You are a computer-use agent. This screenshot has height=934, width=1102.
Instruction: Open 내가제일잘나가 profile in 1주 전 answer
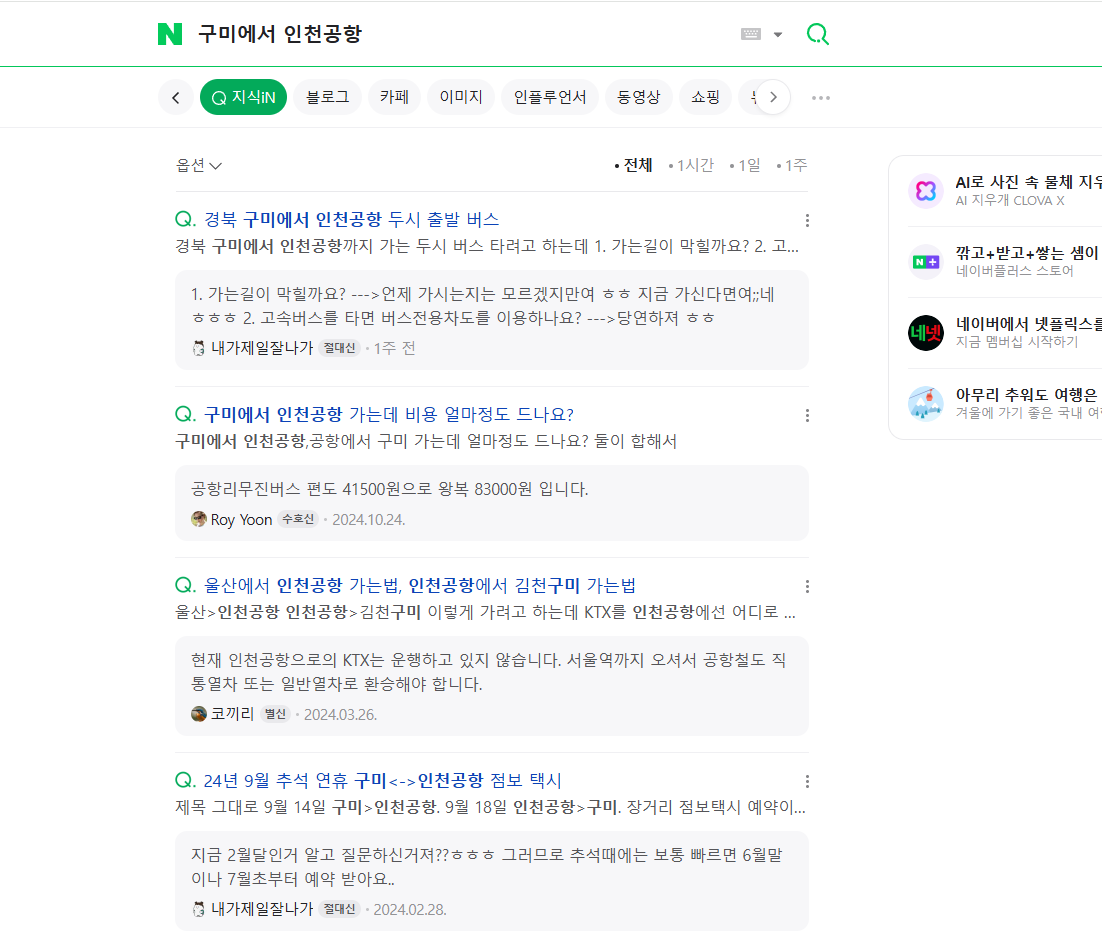[x=261, y=348]
